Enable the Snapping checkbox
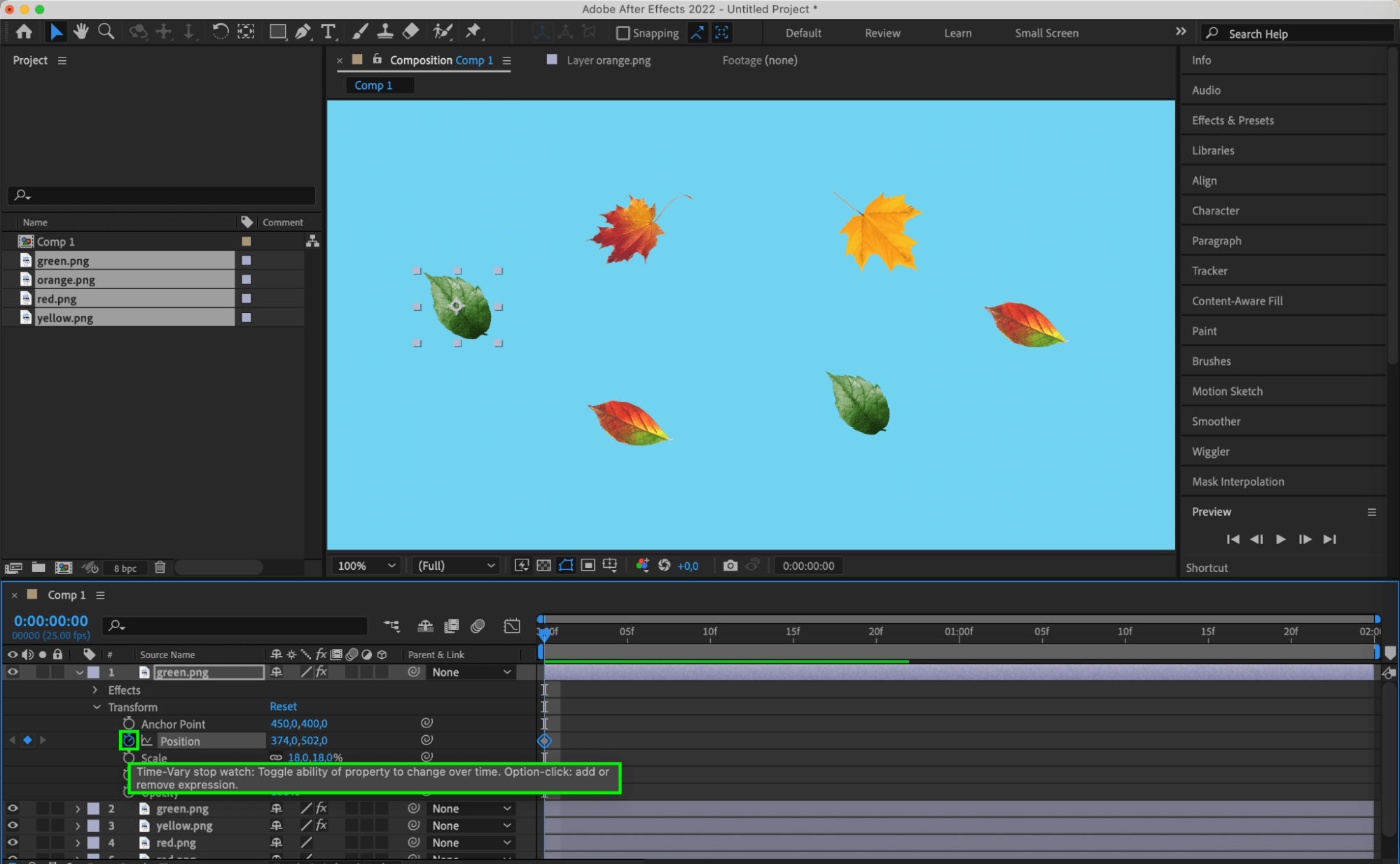Screen dimensions: 1400x864 (x=623, y=33)
